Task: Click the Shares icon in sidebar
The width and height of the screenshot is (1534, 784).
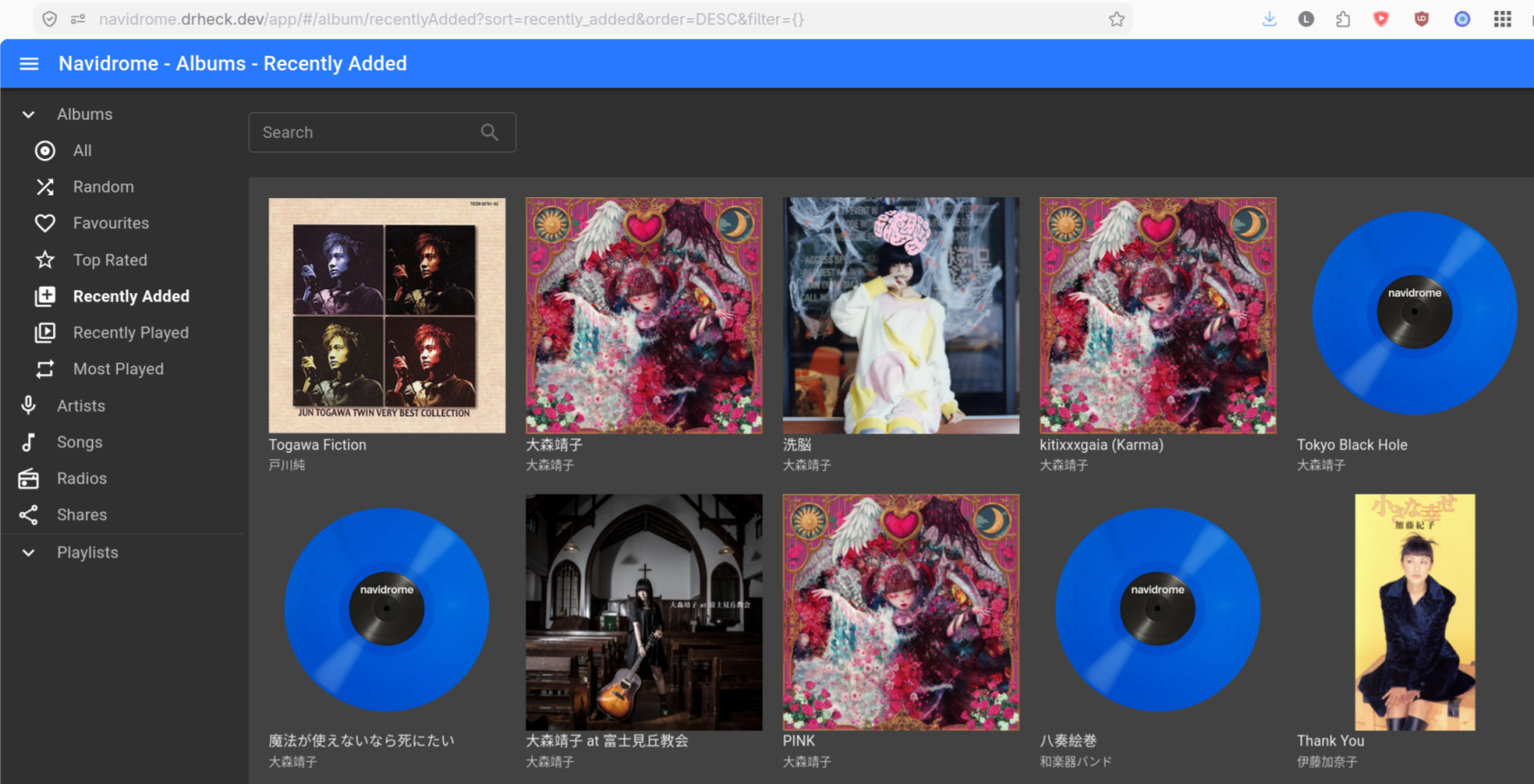Action: click(28, 516)
